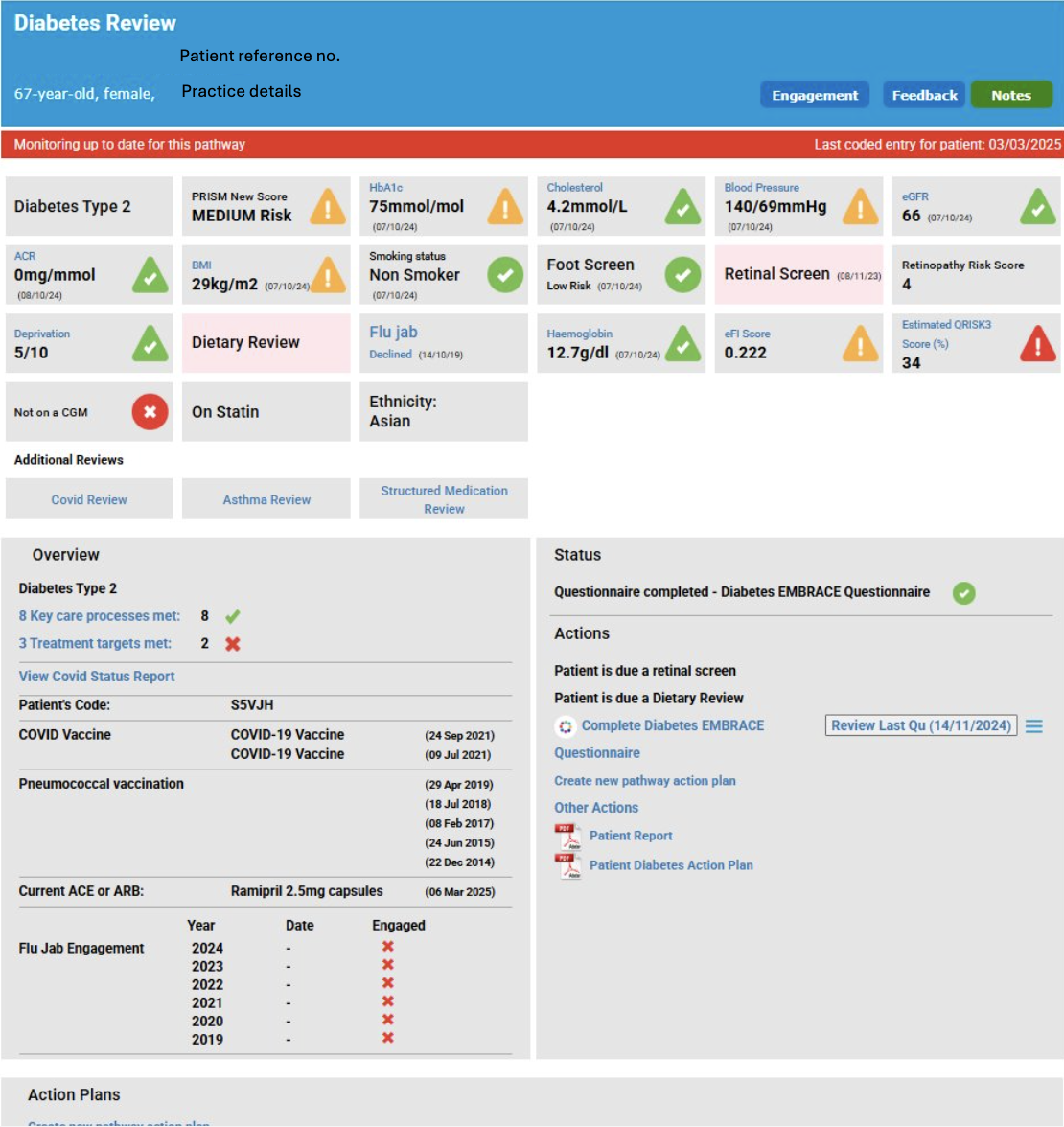Click the HbA1c amber warning icon
The image size is (1064, 1127).
505,207
